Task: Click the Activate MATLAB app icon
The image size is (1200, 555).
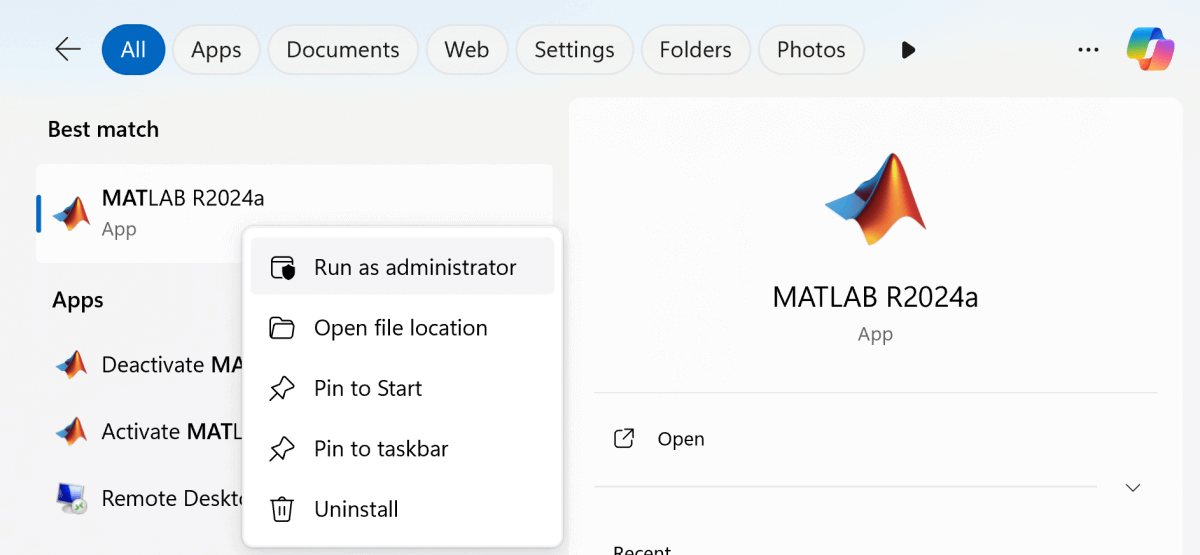Action: (71, 432)
